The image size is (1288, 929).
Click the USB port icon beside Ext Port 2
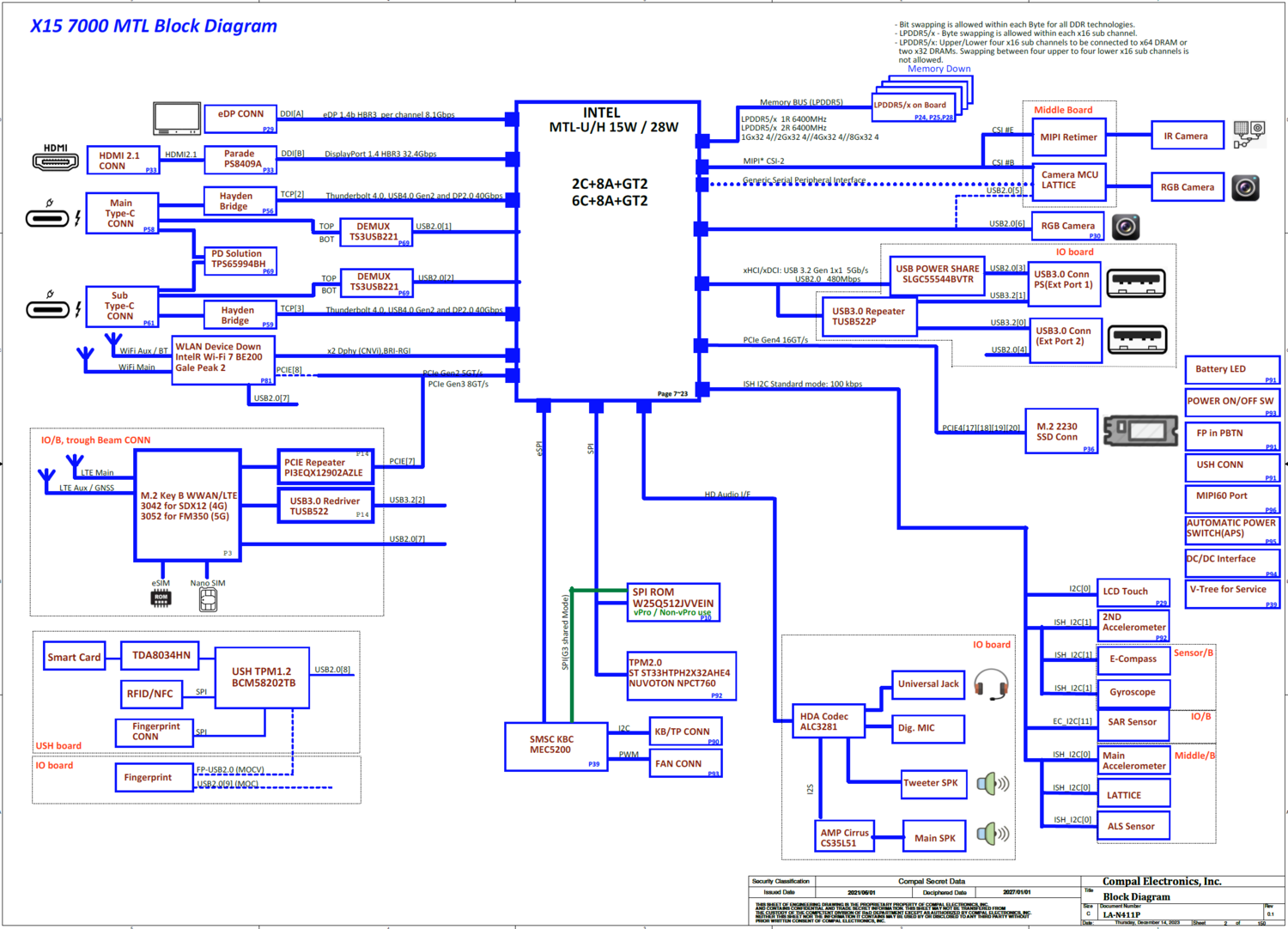(1137, 339)
